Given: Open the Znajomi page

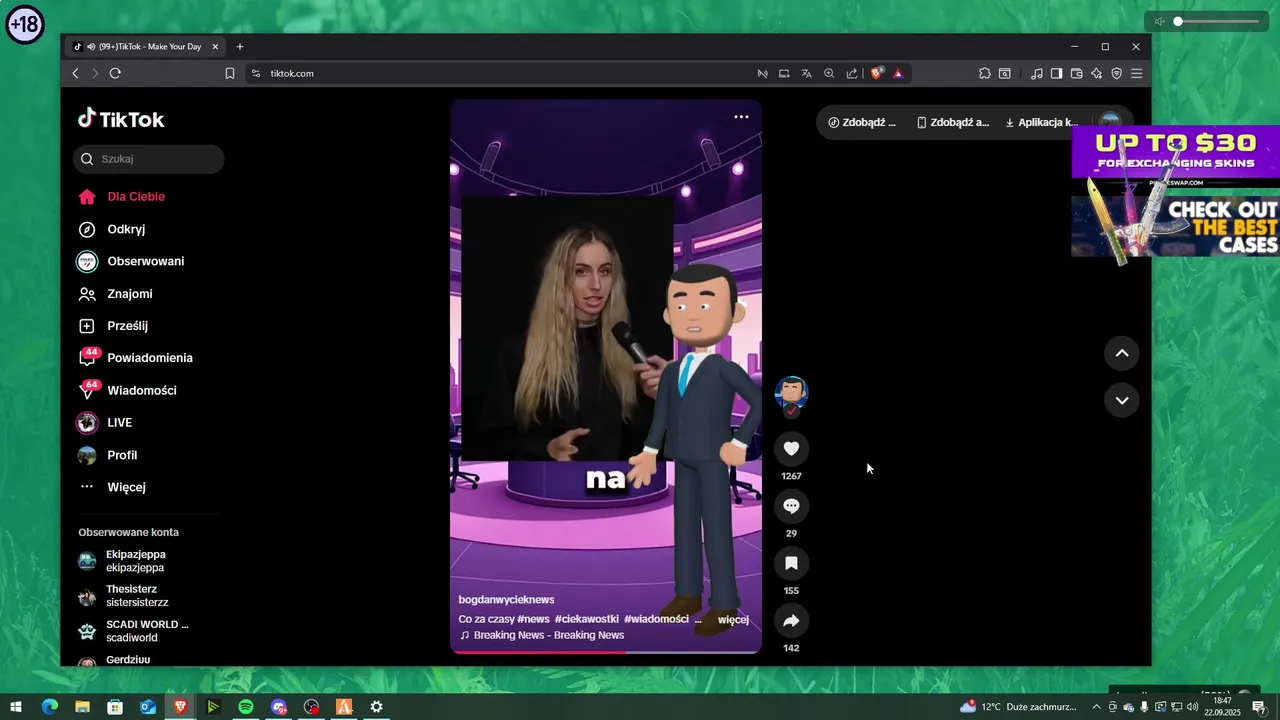Looking at the screenshot, I should (x=130, y=294).
